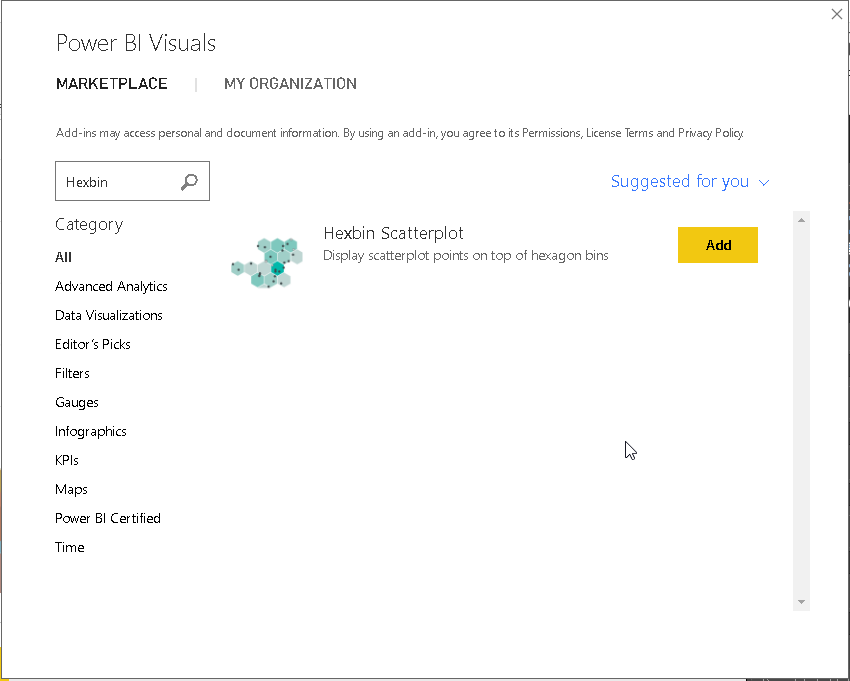
Task: Close the Power BI Visuals dialog
Action: (836, 14)
